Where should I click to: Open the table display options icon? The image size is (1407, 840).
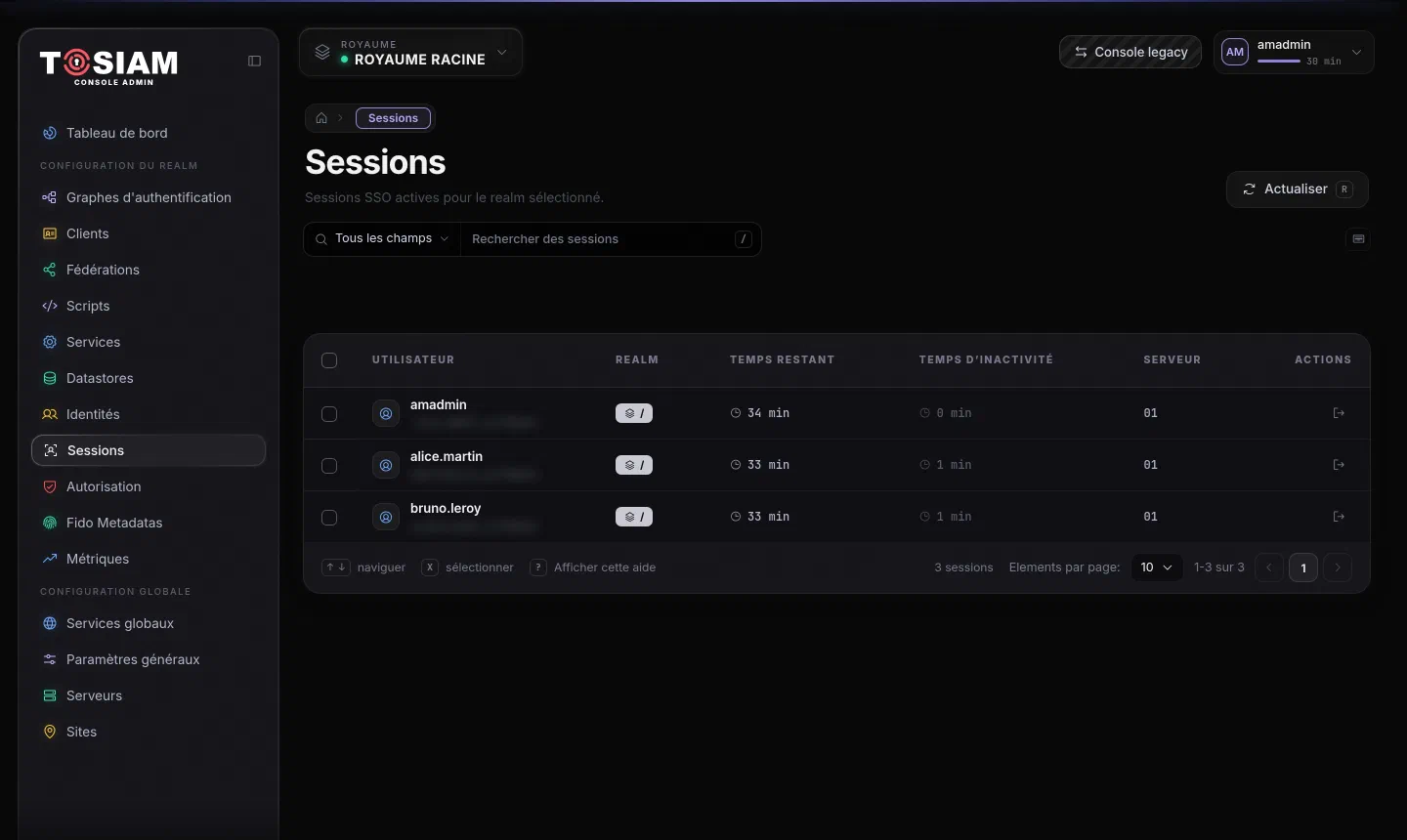pyautogui.click(x=1358, y=238)
